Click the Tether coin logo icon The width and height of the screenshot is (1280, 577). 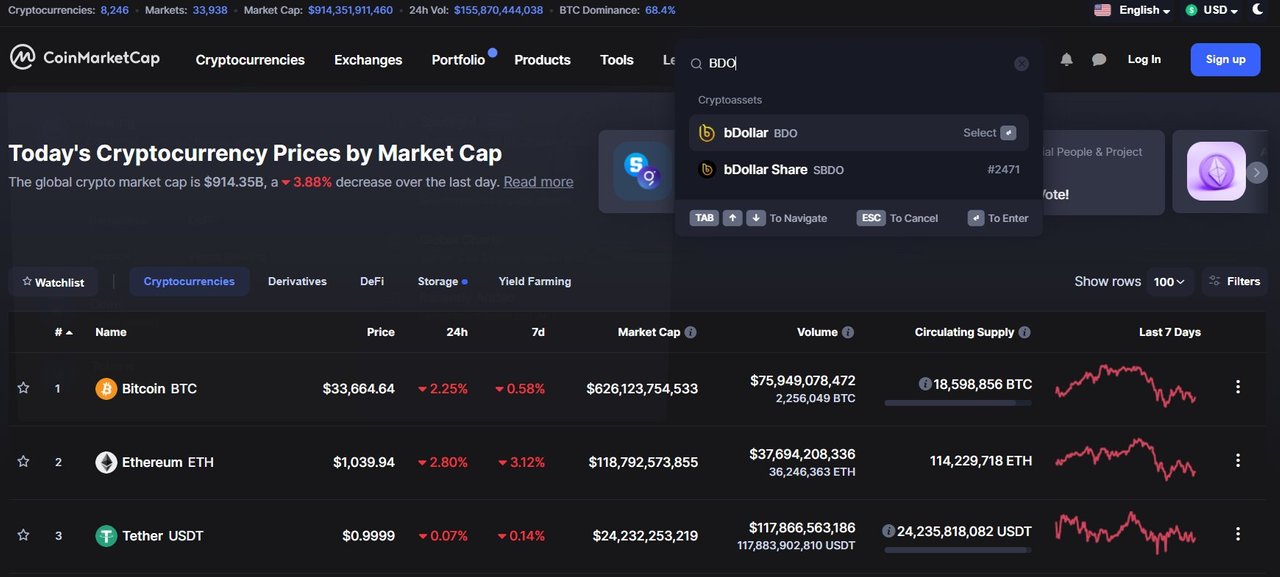coord(106,535)
